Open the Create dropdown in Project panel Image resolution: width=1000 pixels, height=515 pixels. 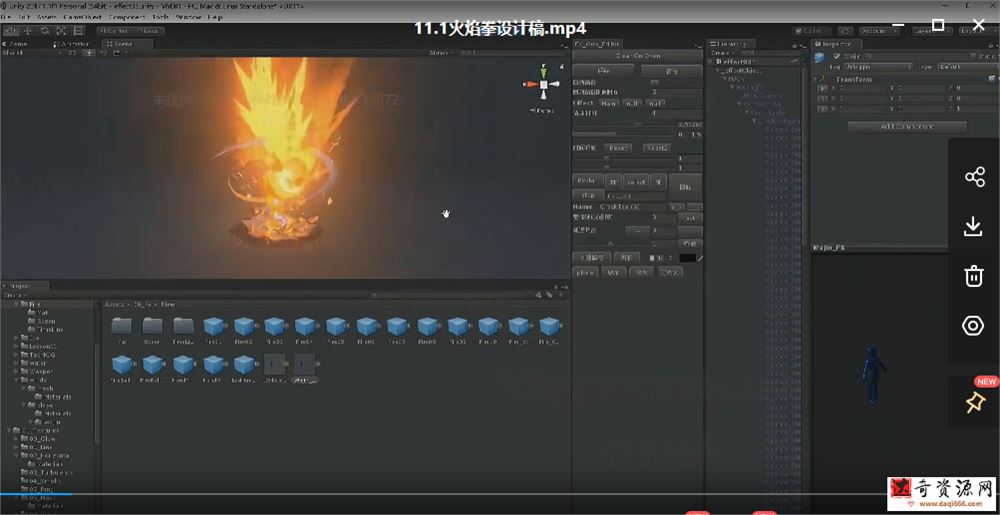click(14, 295)
